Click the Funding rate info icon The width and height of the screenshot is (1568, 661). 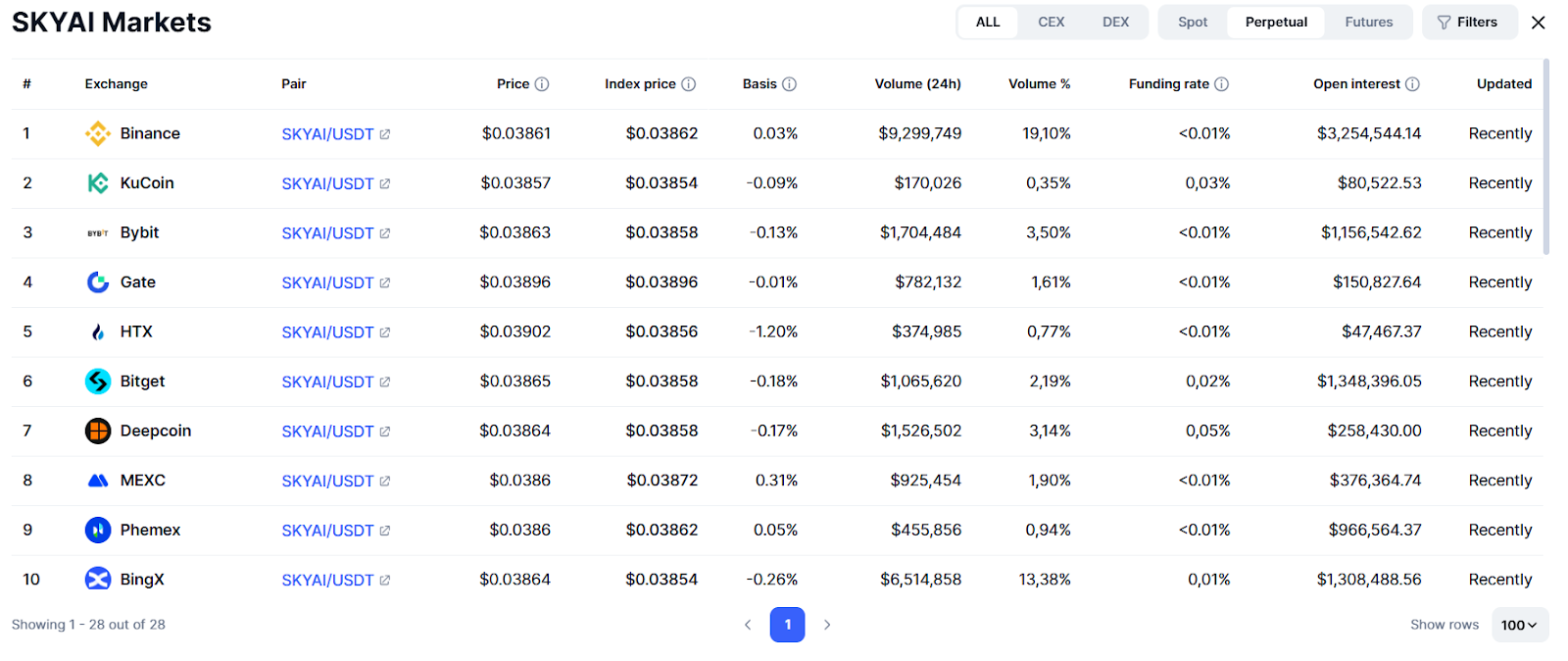1222,84
